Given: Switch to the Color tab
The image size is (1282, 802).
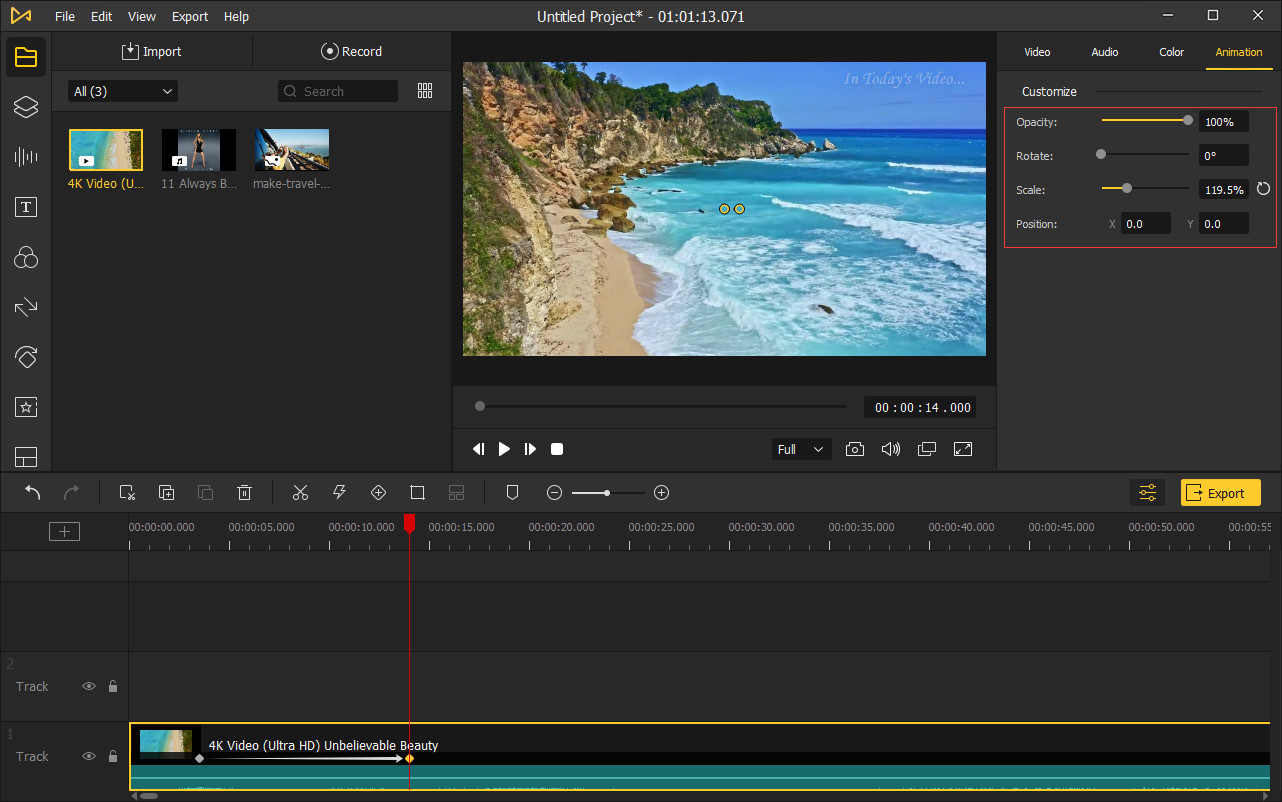Looking at the screenshot, I should coord(1171,52).
